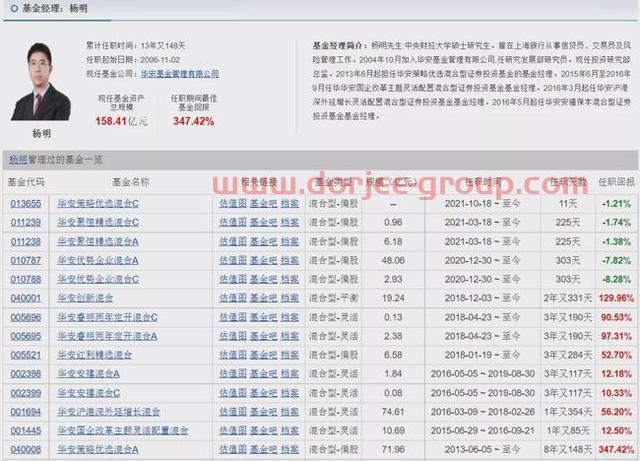Open 基金吧 link for fund 013655
Screen dimensions: 640x461
(264, 203)
